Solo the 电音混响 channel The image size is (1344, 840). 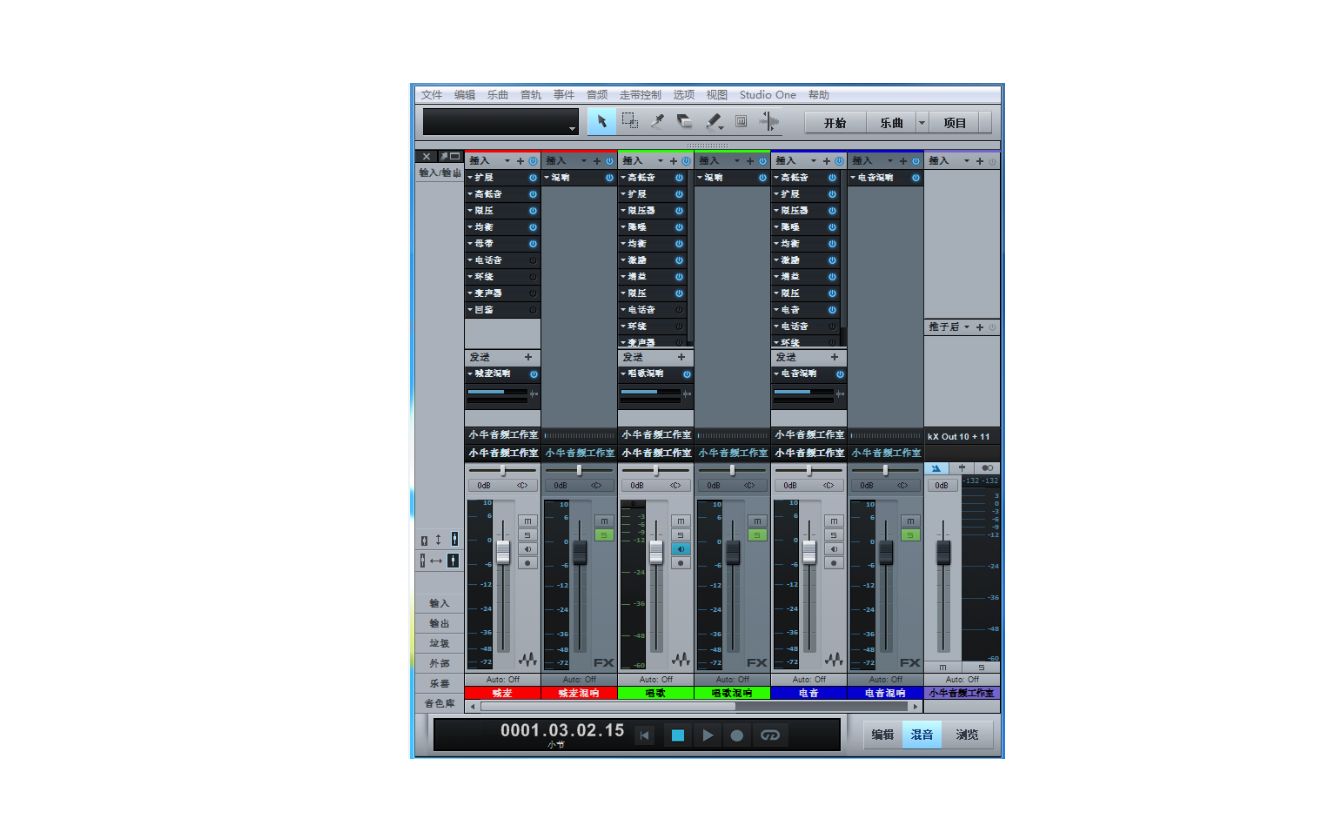[910, 535]
